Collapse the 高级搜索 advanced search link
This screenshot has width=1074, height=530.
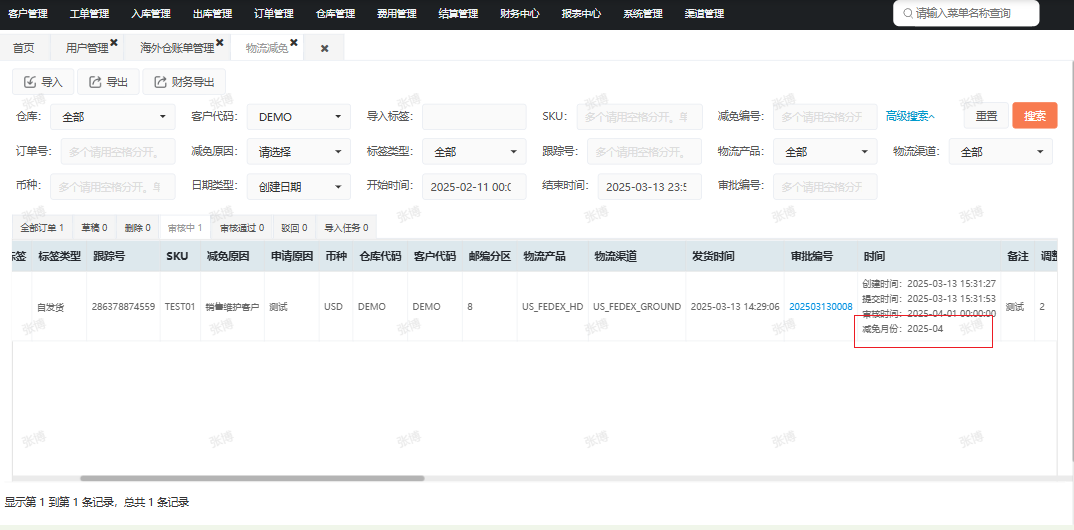click(x=910, y=116)
